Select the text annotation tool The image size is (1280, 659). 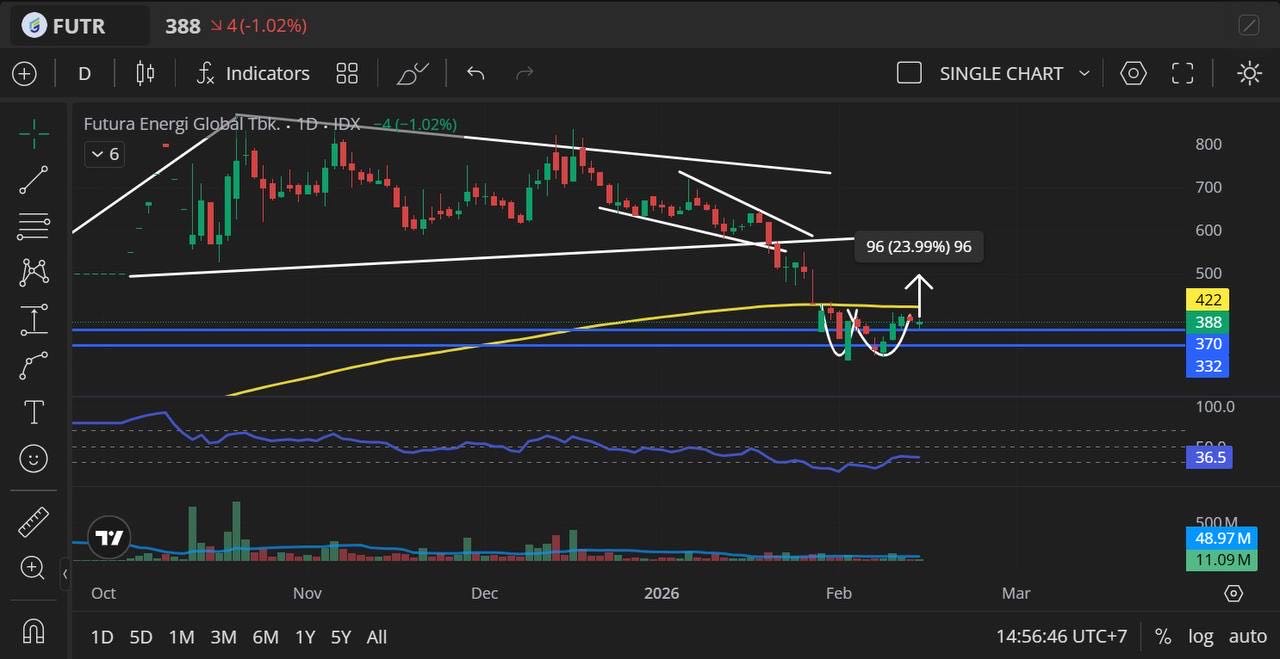tap(34, 412)
